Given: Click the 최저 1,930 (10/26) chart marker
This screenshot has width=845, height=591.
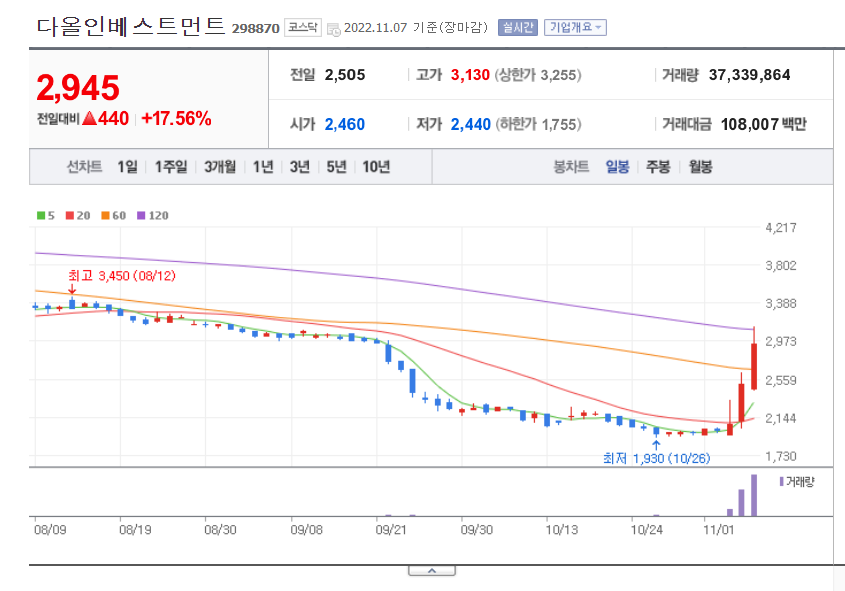Looking at the screenshot, I should pos(656,458).
